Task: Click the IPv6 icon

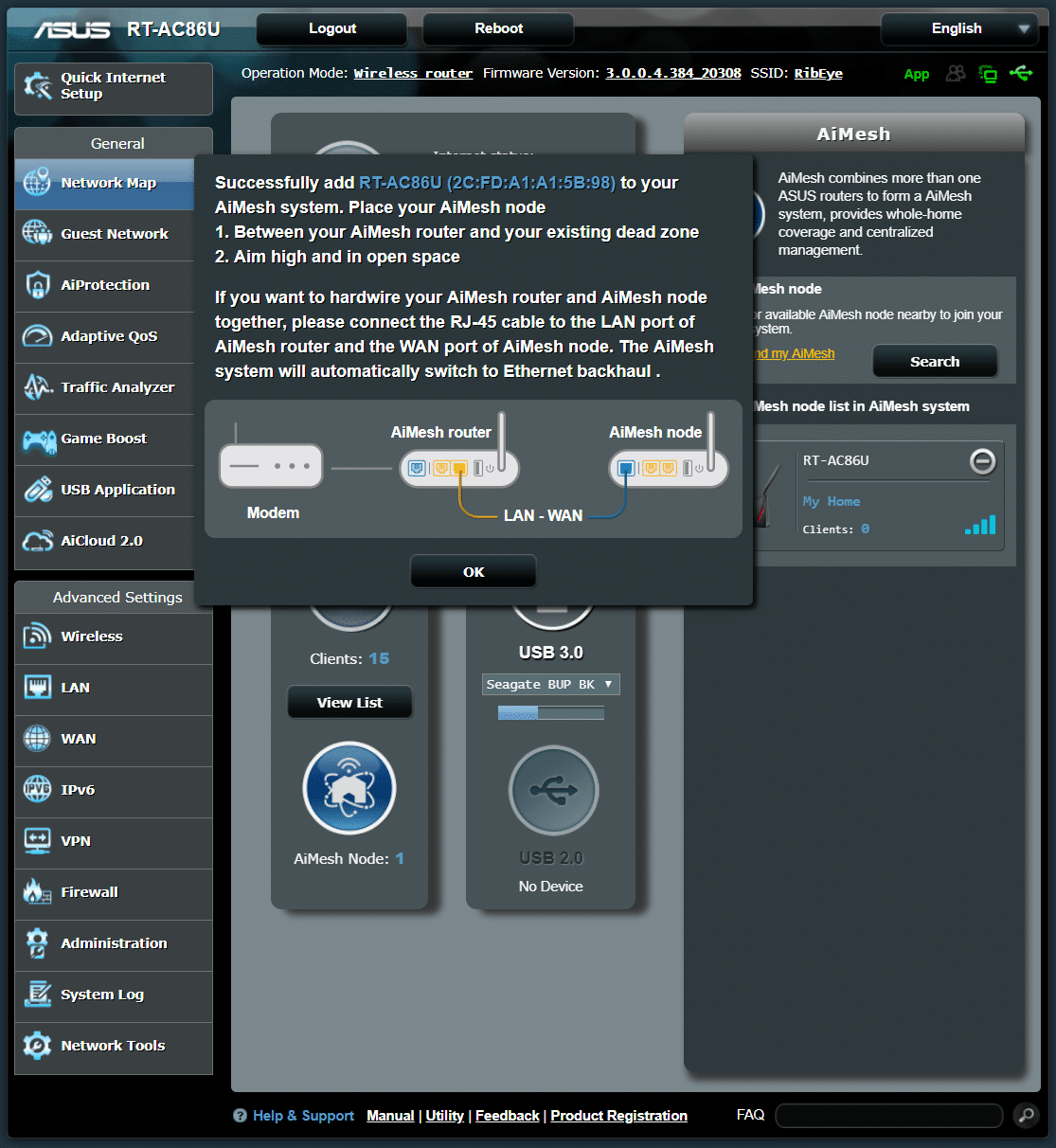Action: [x=37, y=790]
